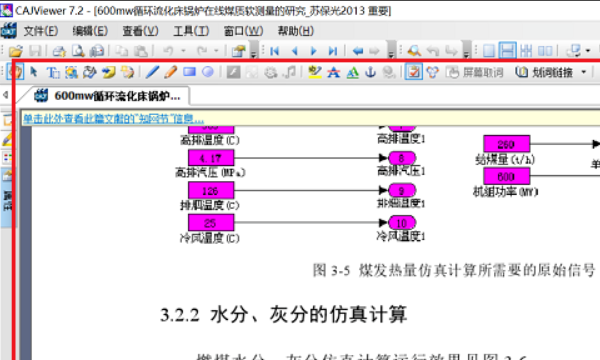Screen dimensions: 600x360
Task: Click the gray flash icon
Action: pyautogui.click(x=233, y=72)
